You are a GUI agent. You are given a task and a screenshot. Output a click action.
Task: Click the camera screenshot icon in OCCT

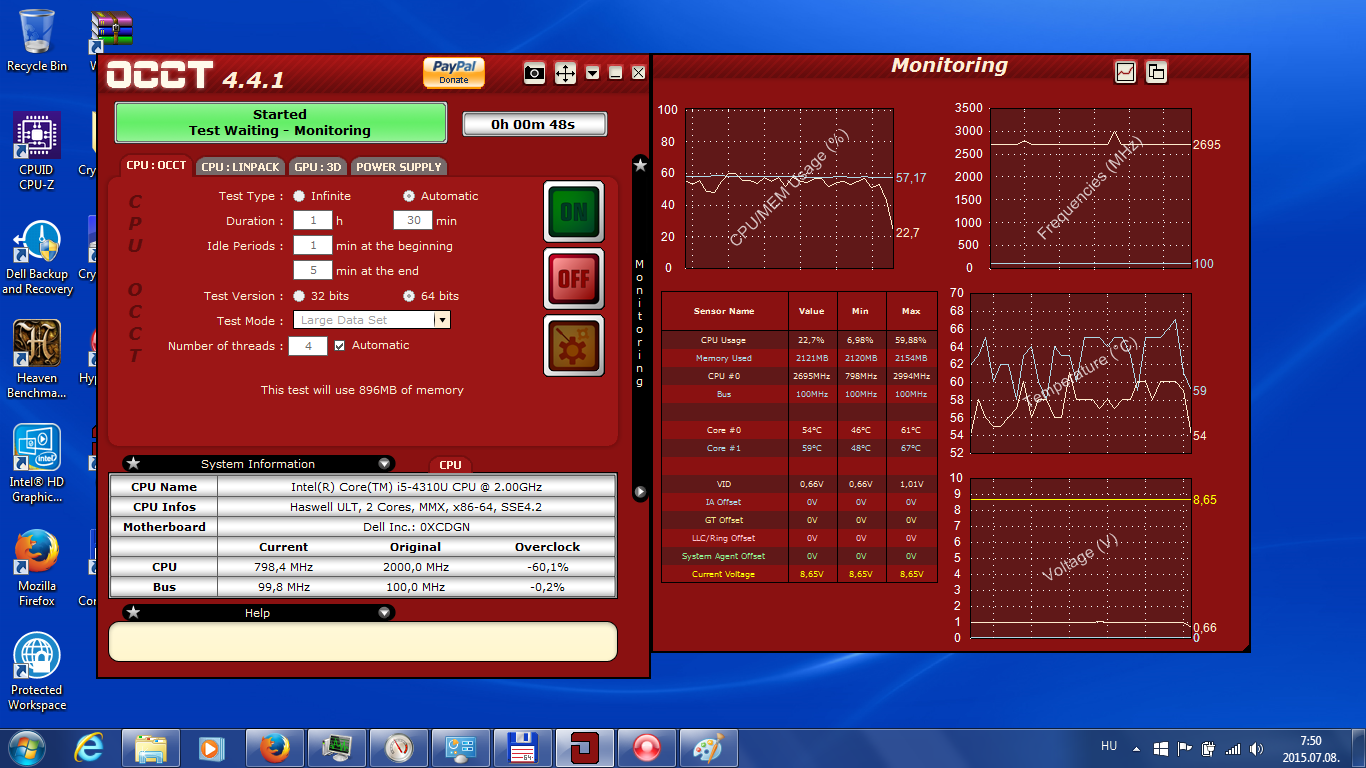point(535,73)
